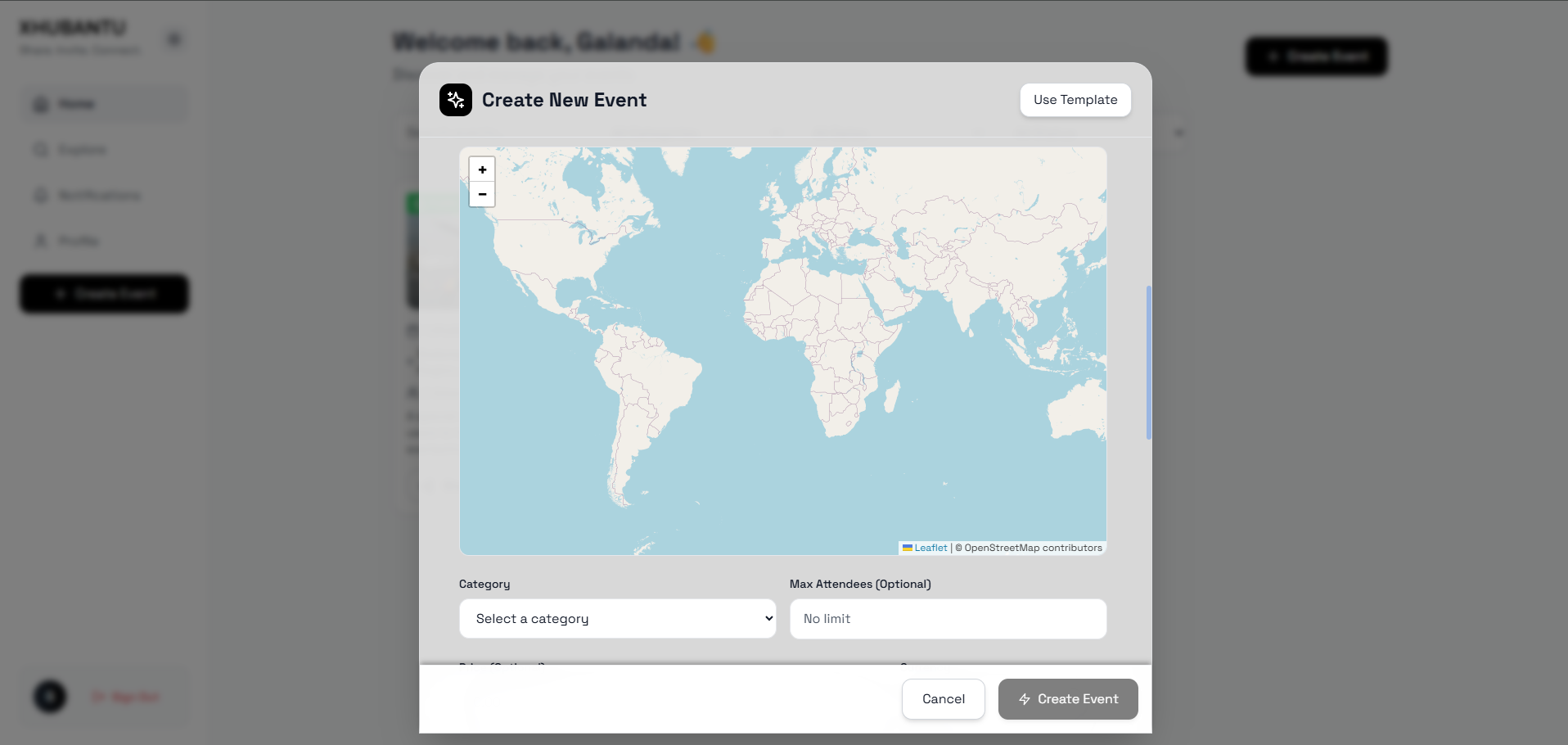Viewport: 1568px width, 745px height.
Task: Open the Select a category dropdown
Action: pyautogui.click(x=618, y=619)
